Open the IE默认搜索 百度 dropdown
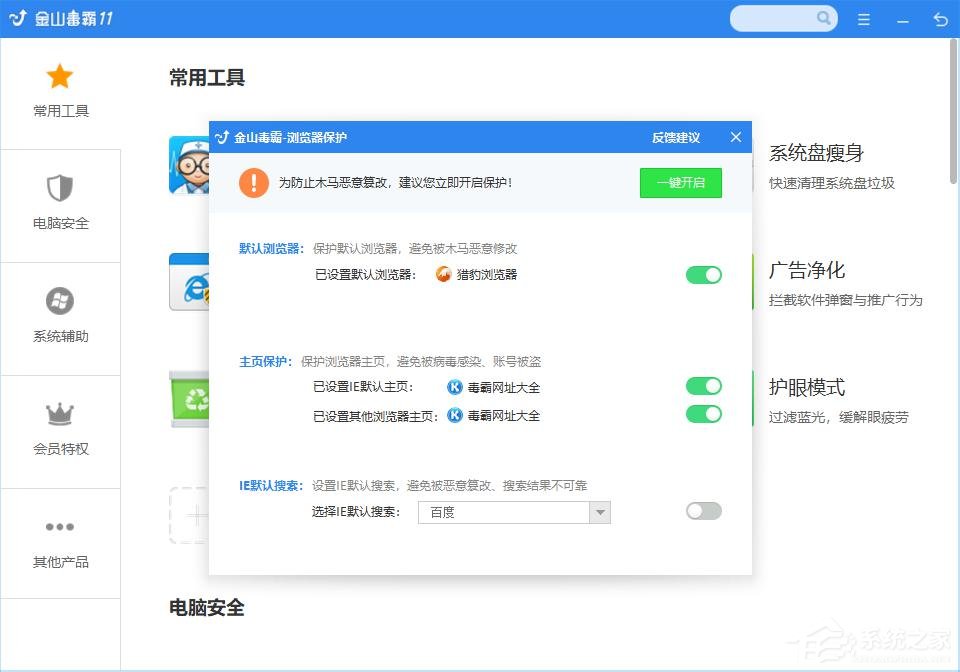960x672 pixels. [x=600, y=511]
